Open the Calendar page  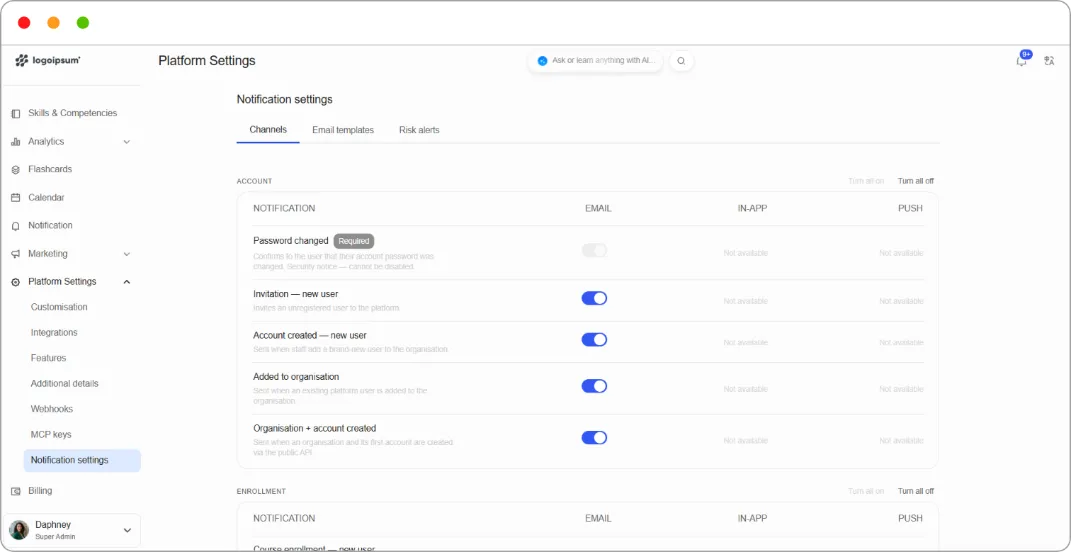pyautogui.click(x=46, y=197)
